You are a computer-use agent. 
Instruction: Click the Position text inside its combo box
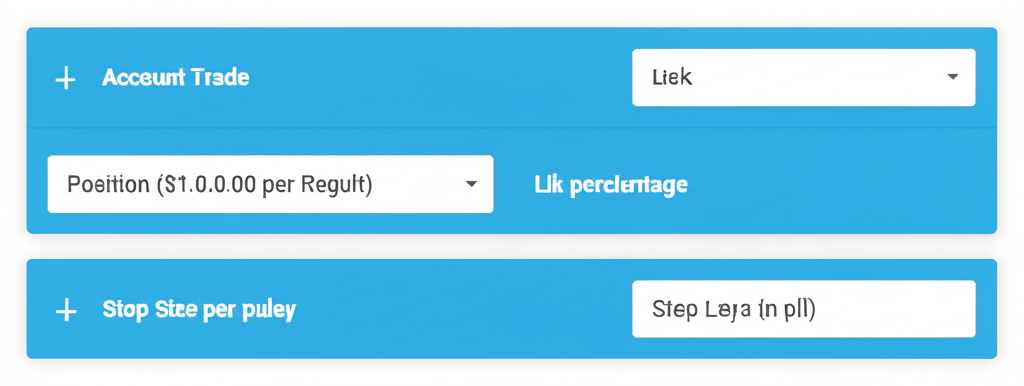pos(219,185)
